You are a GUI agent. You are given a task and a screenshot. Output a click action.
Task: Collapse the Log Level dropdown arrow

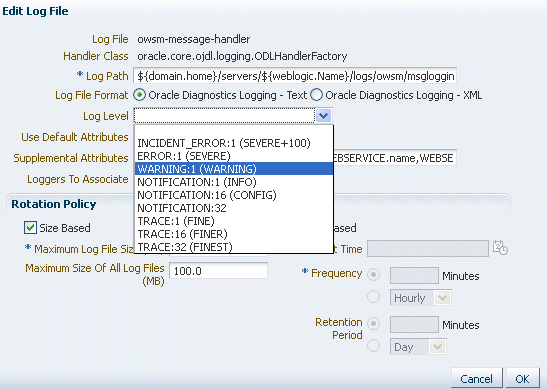point(323,115)
